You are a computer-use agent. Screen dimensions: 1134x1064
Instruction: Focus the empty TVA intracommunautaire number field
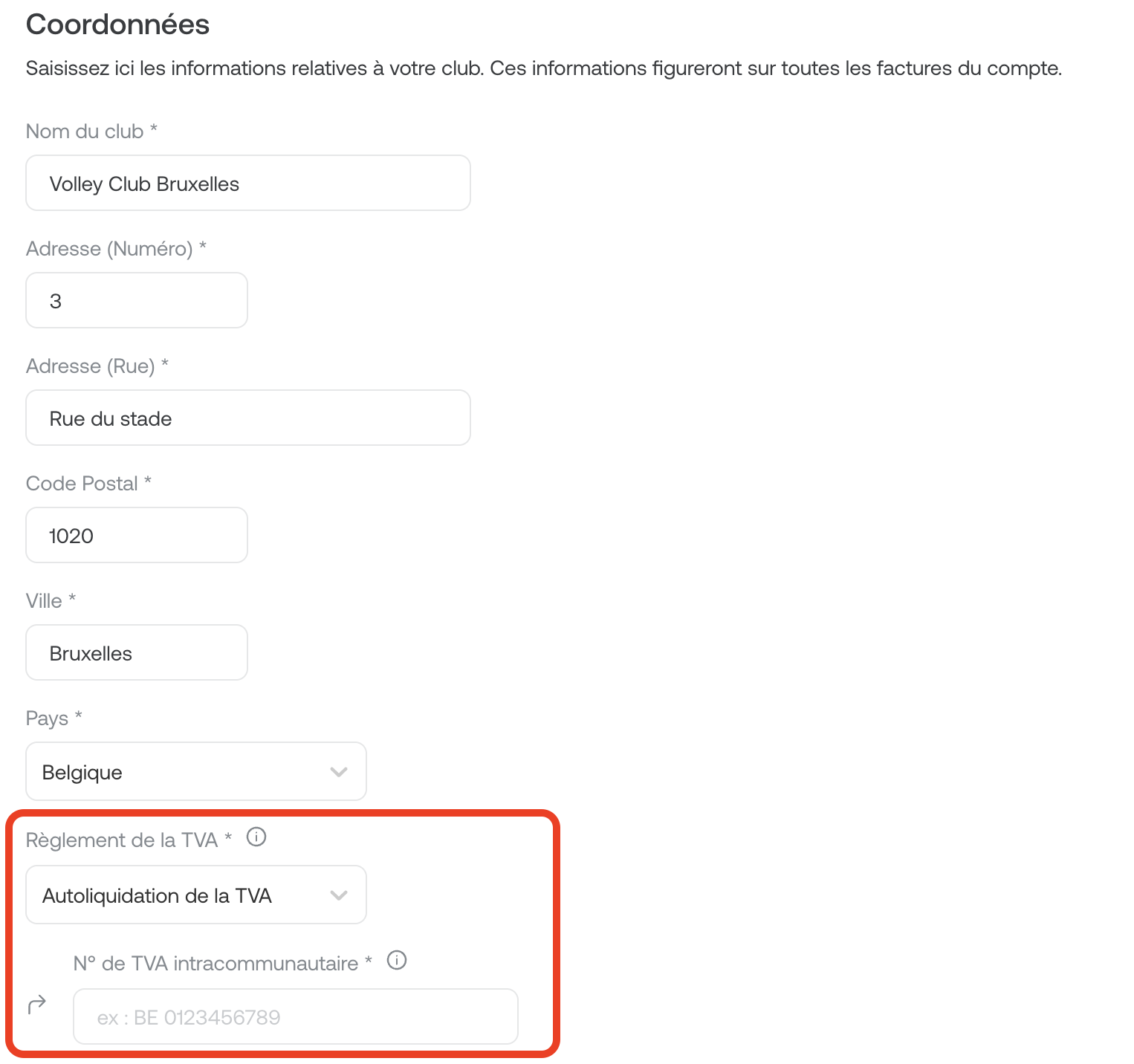point(296,1016)
